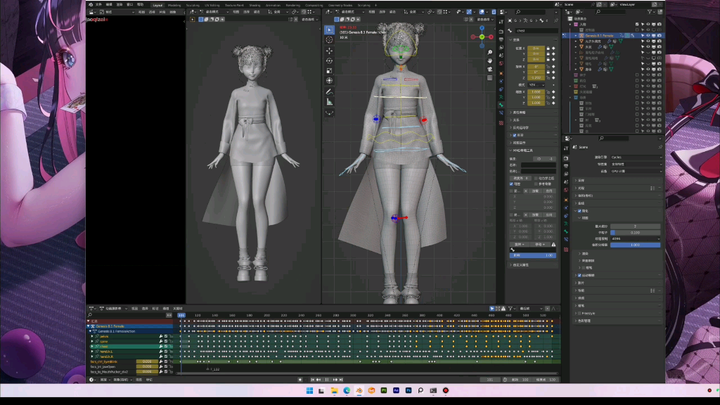This screenshot has width=720, height=405.
Task: Choose the Rotate tool in the viewport toolbar
Action: (x=330, y=62)
